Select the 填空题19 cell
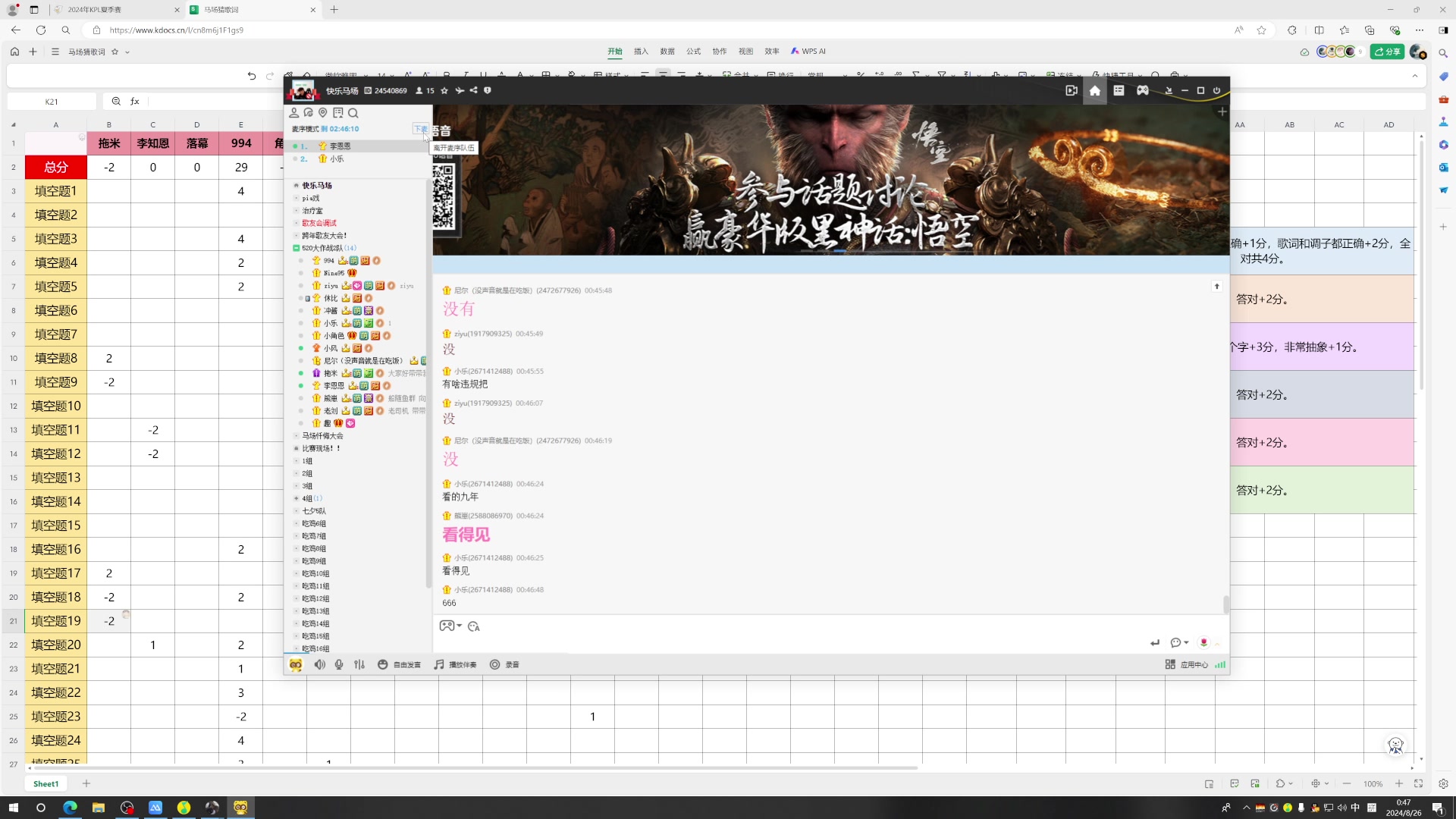The width and height of the screenshot is (1456, 819). tap(55, 621)
